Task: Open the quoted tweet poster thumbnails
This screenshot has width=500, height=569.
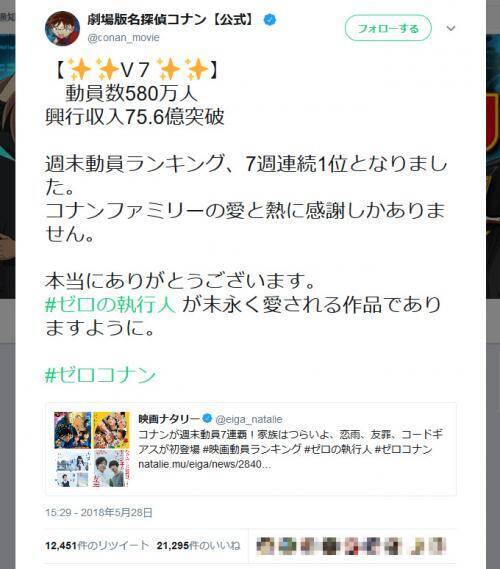Action: [92, 449]
